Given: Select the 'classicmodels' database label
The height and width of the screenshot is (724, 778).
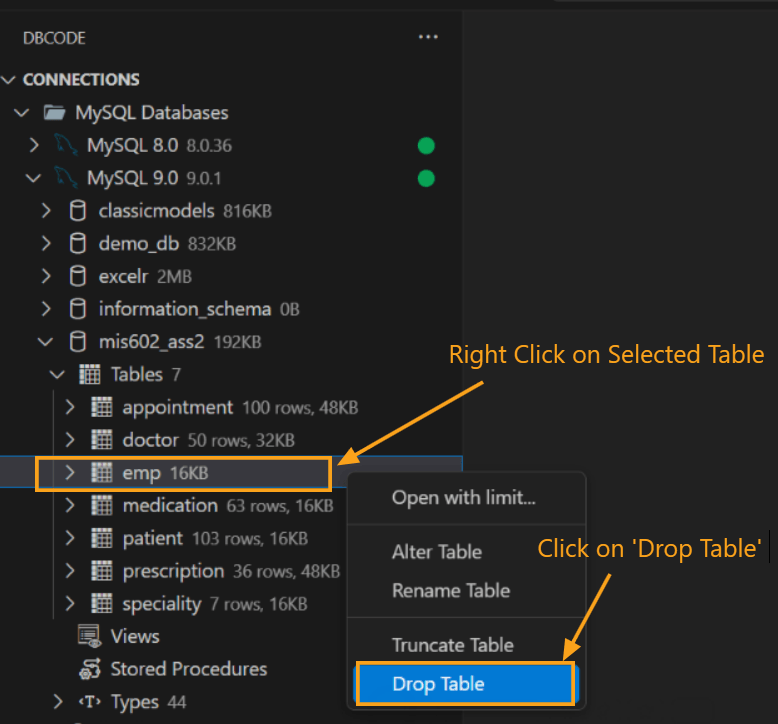Looking at the screenshot, I should [156, 211].
